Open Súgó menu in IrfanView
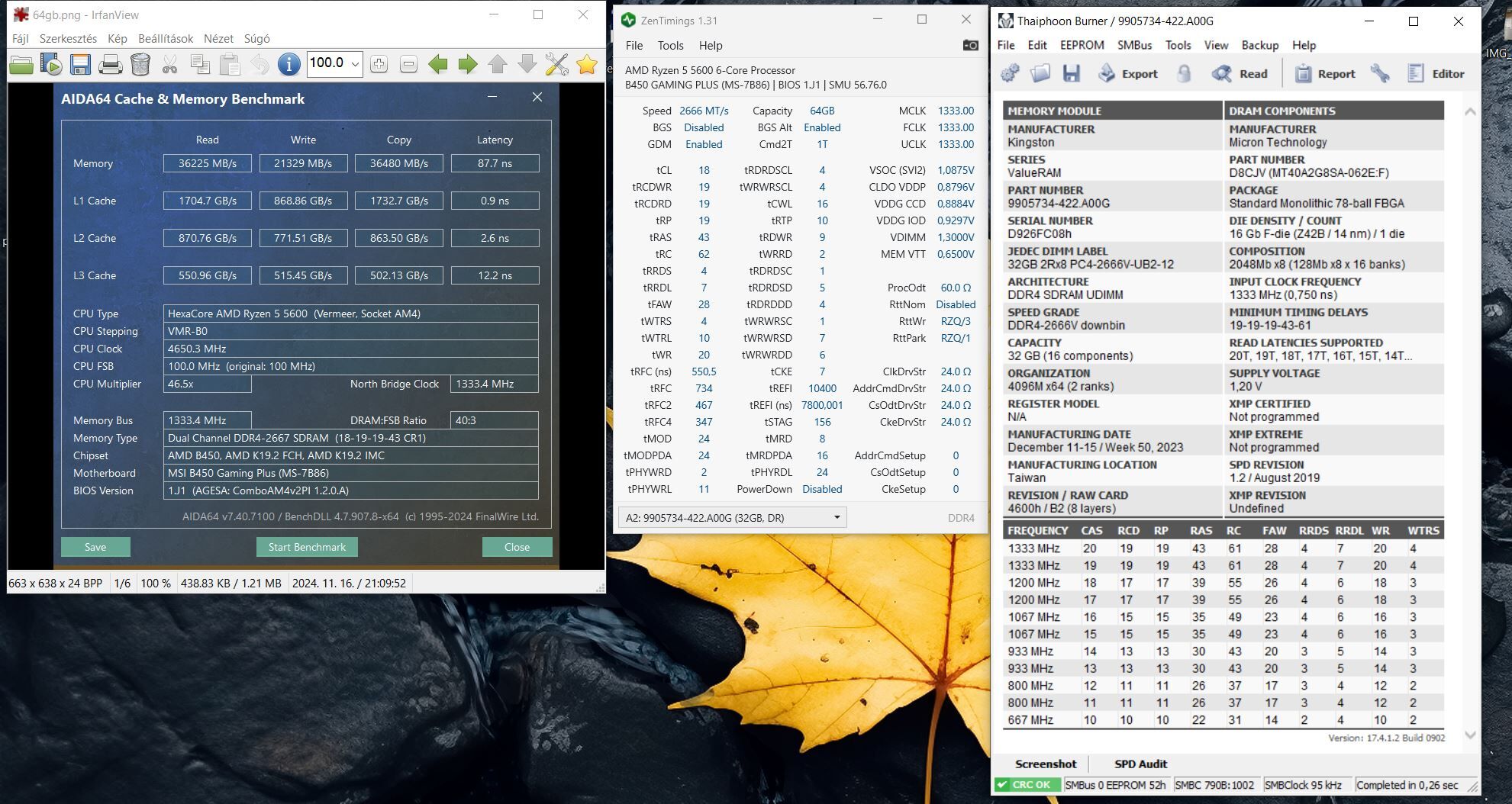This screenshot has height=804, width=1512. [x=256, y=38]
